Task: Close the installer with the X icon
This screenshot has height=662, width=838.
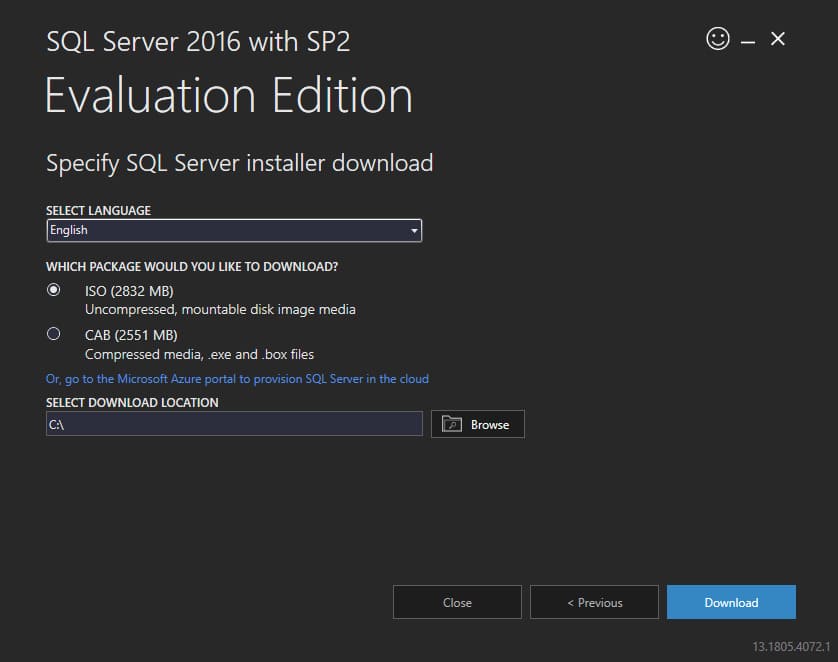Action: tap(778, 39)
